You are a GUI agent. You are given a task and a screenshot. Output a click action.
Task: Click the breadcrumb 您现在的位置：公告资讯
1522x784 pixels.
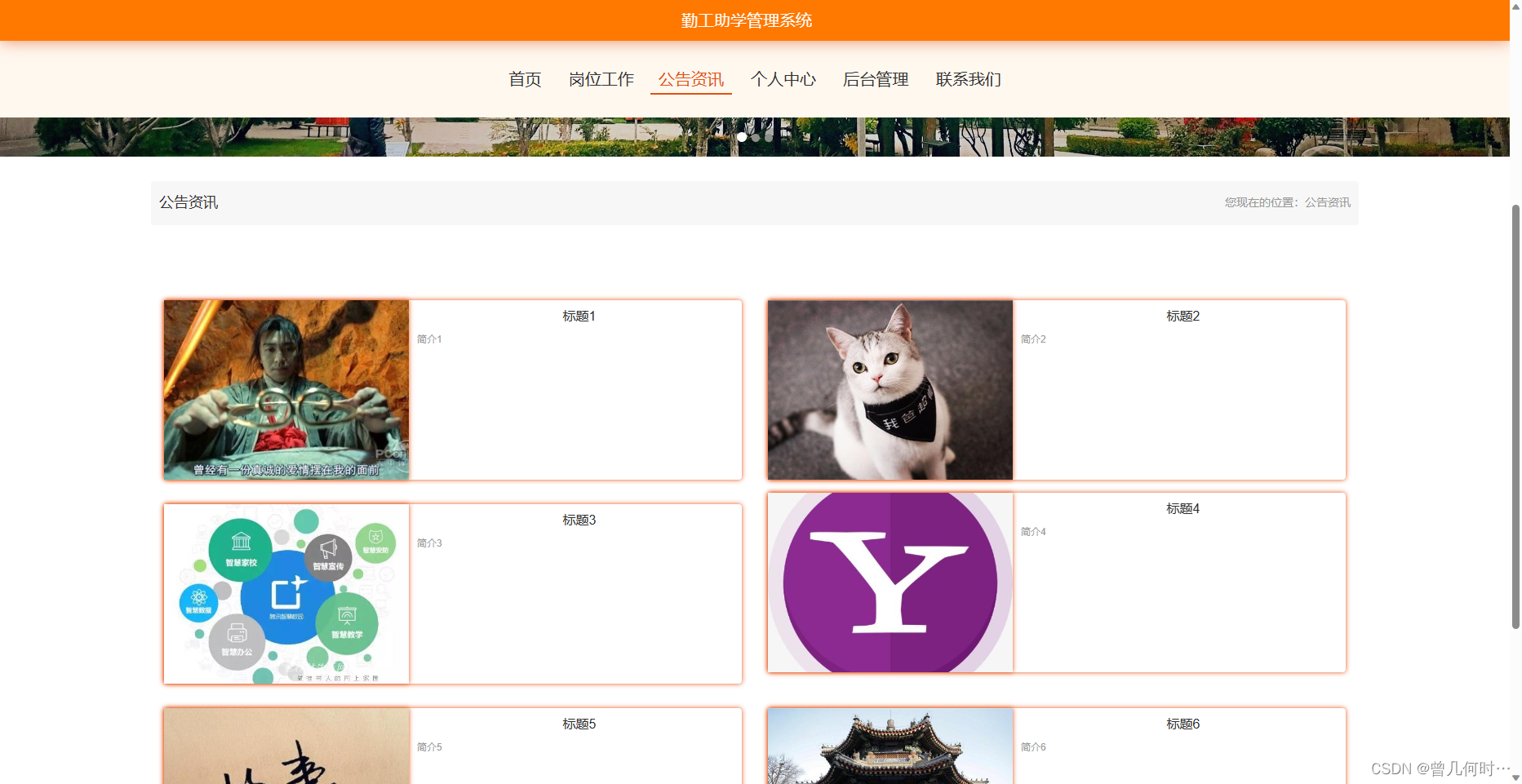[x=1287, y=202]
